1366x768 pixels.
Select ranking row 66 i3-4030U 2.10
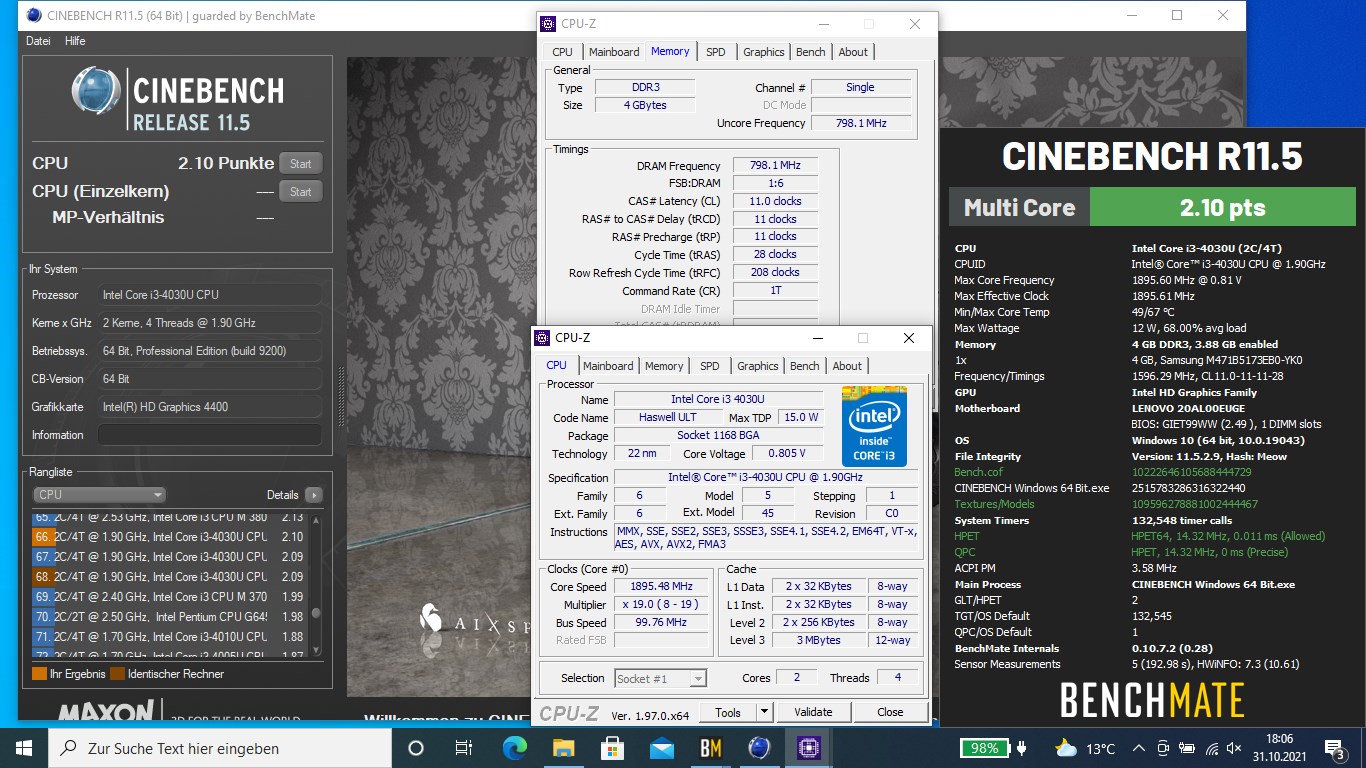(x=170, y=537)
